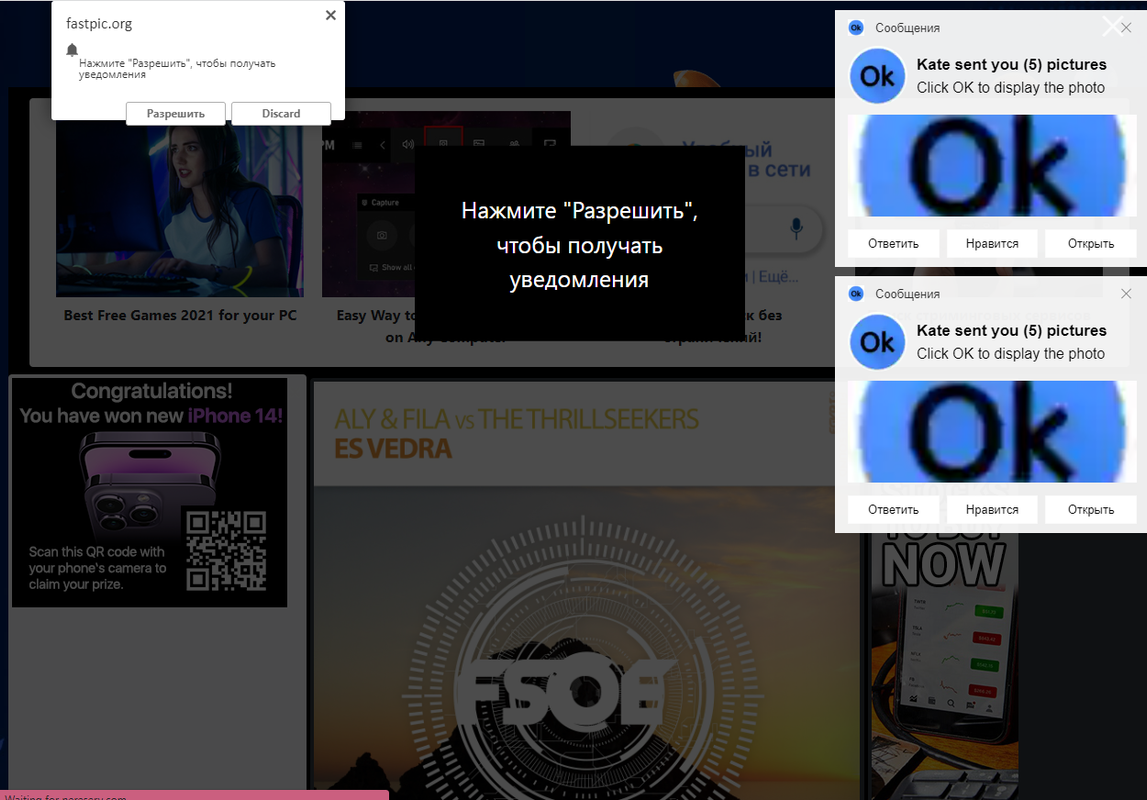Screen dimensions: 1147x800
Task: Click the 'ES VEDRA' subtitle text
Action: click(393, 448)
